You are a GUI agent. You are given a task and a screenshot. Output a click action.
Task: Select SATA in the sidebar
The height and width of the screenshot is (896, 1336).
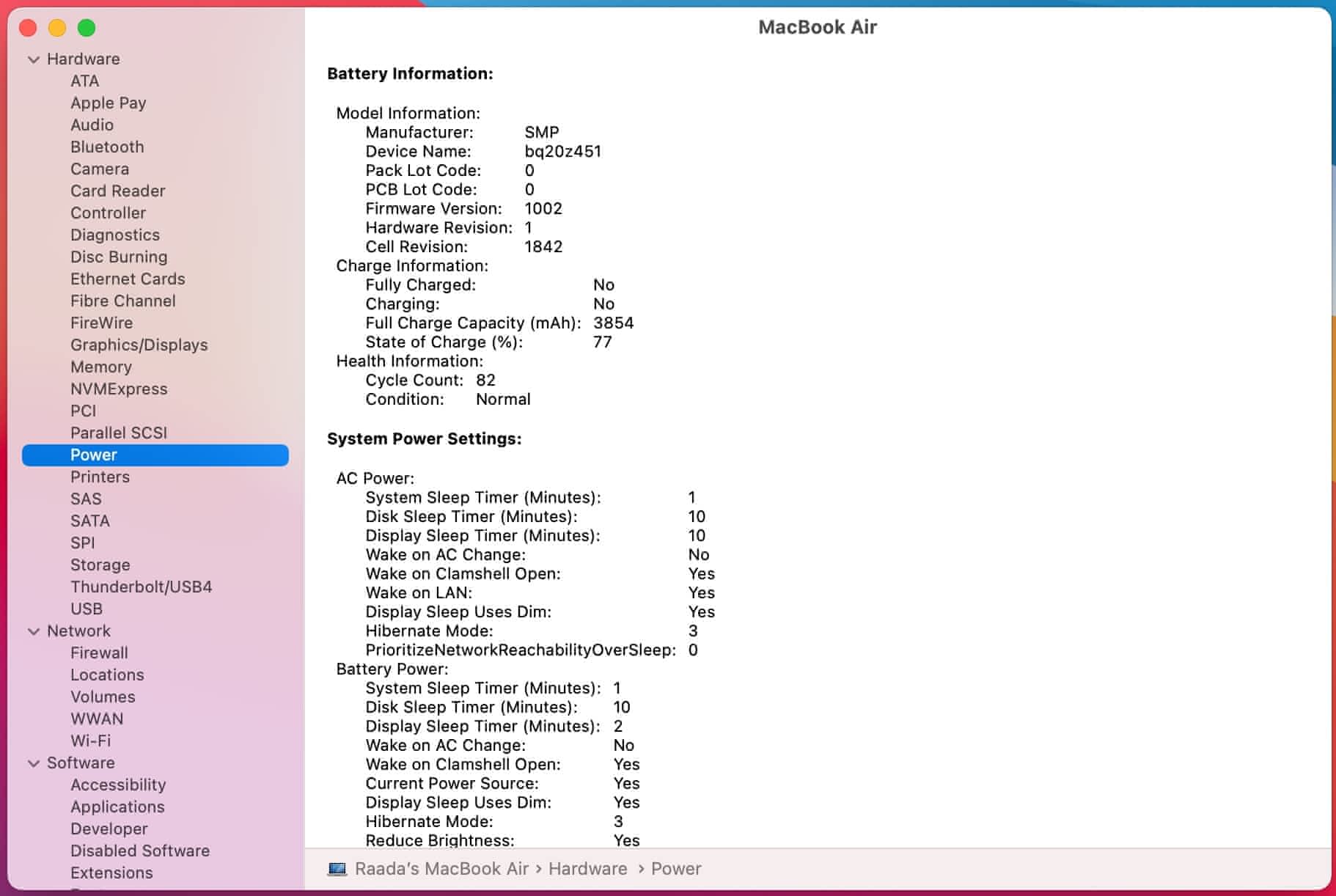(x=90, y=521)
